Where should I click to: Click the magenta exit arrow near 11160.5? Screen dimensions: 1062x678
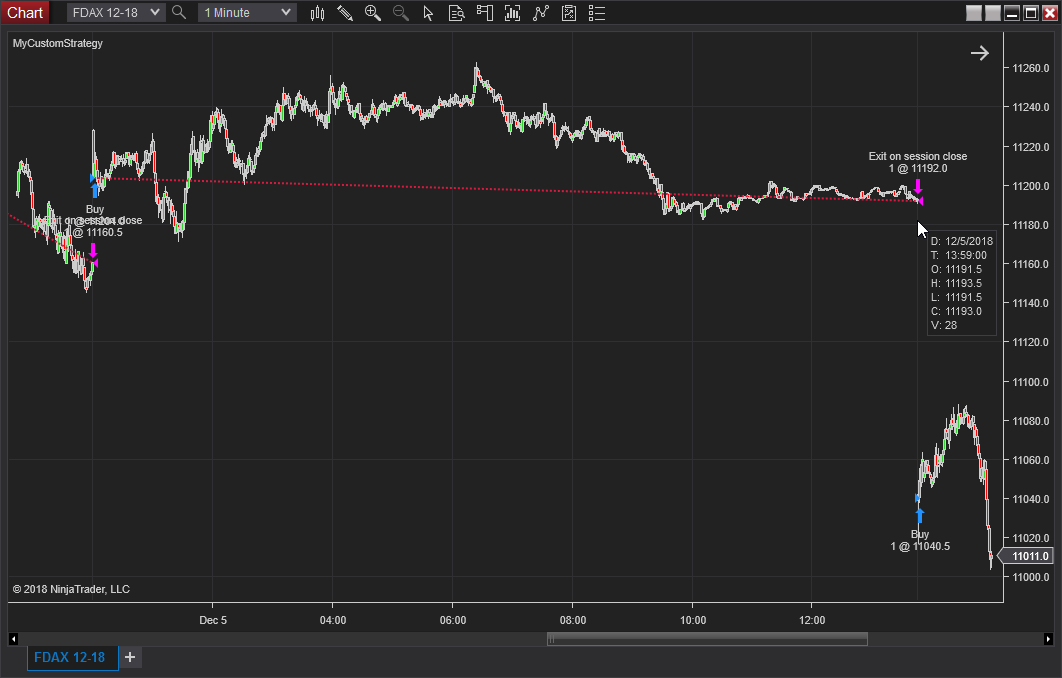[x=93, y=251]
